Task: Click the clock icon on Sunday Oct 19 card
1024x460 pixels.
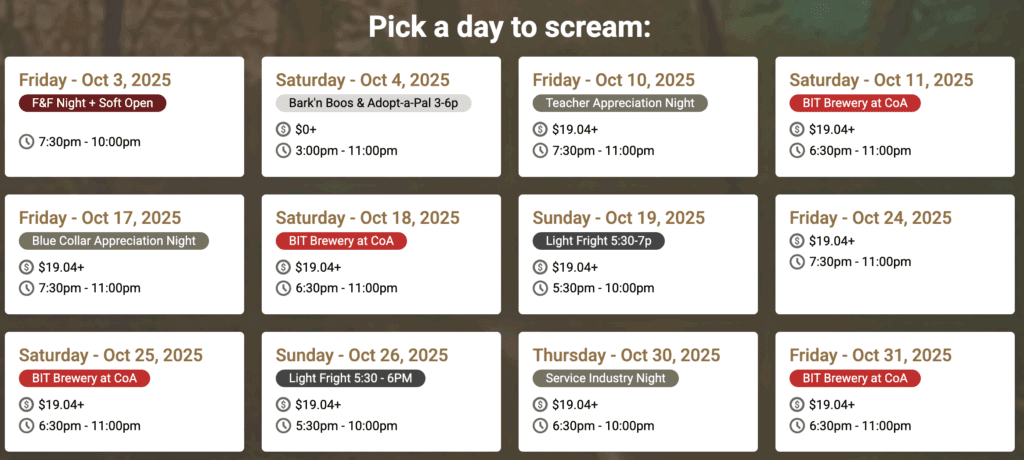Action: [541, 288]
